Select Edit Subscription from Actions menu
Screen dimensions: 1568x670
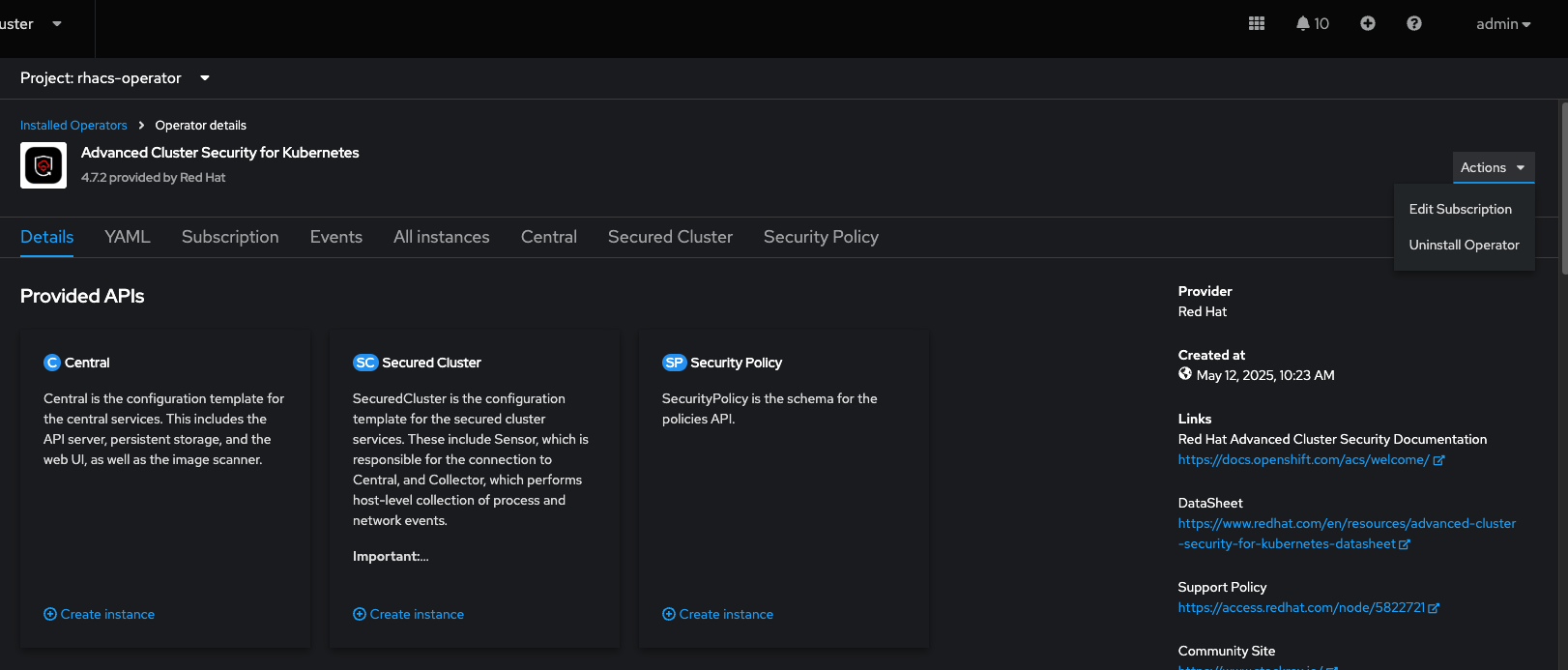click(x=1461, y=209)
